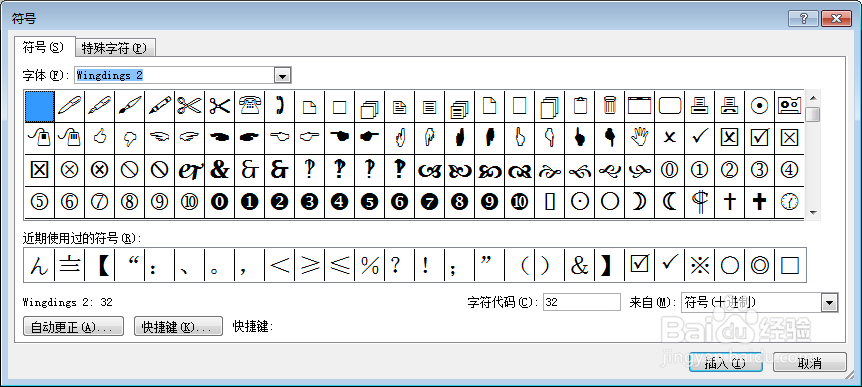
Task: Click the symbol grid scroll-up arrow
Action: pos(814,98)
